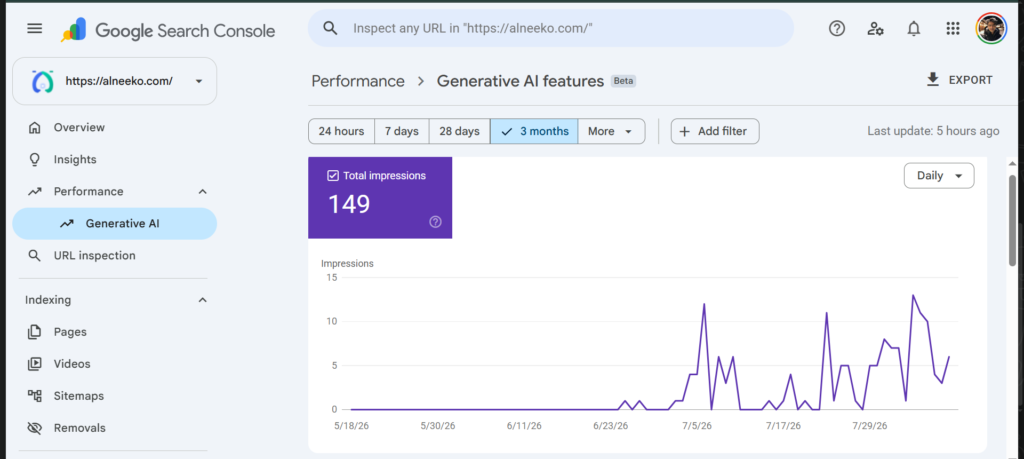Click the URL inspection magnifier icon

pos(35,255)
